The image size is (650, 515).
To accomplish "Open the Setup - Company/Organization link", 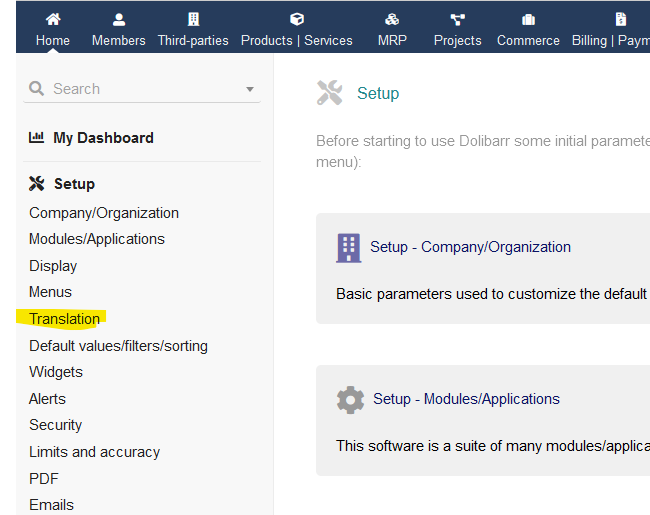I will click(470, 247).
